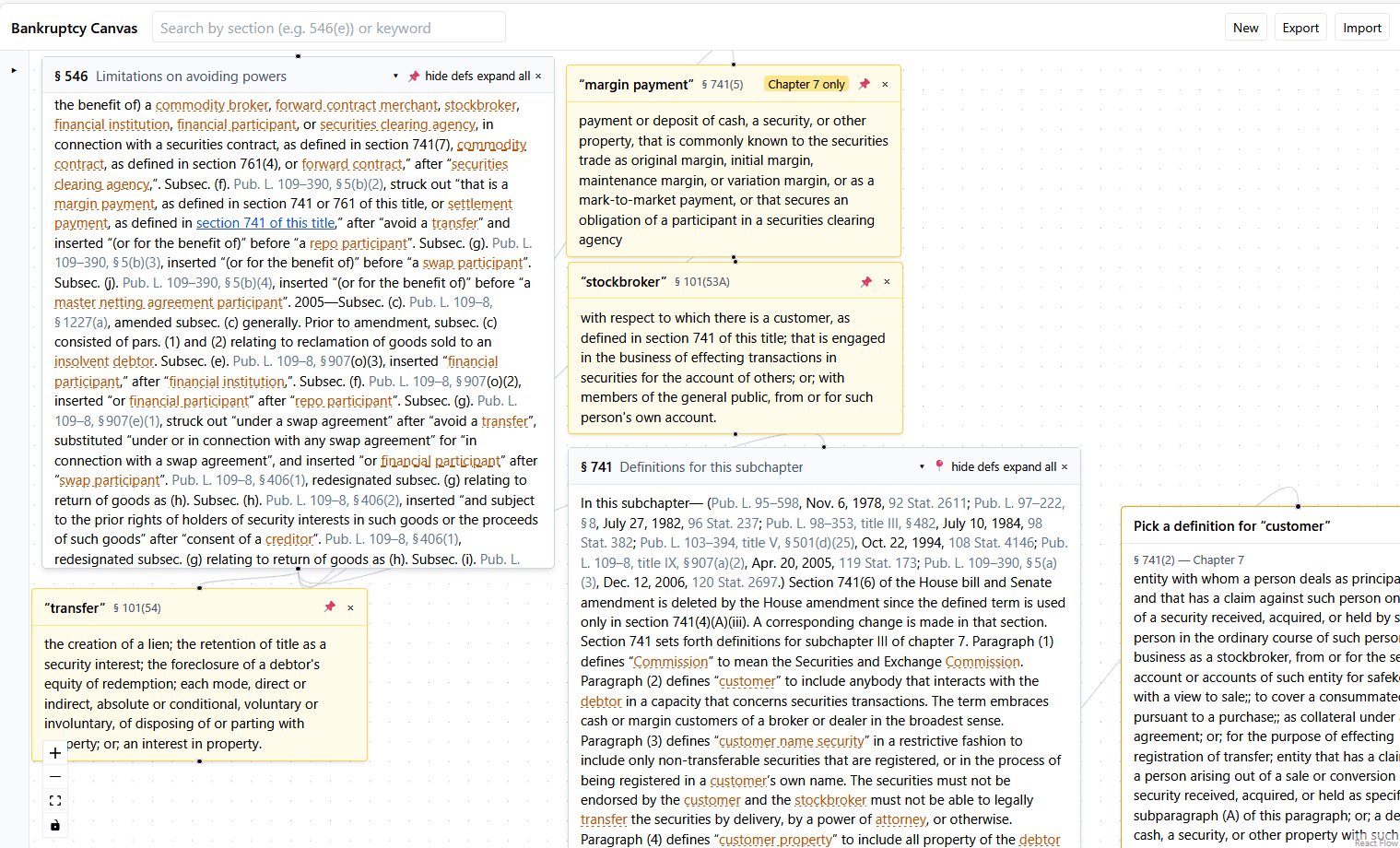Open the § 741 card dropdown caret
This screenshot has width=1400, height=848.
click(x=922, y=466)
